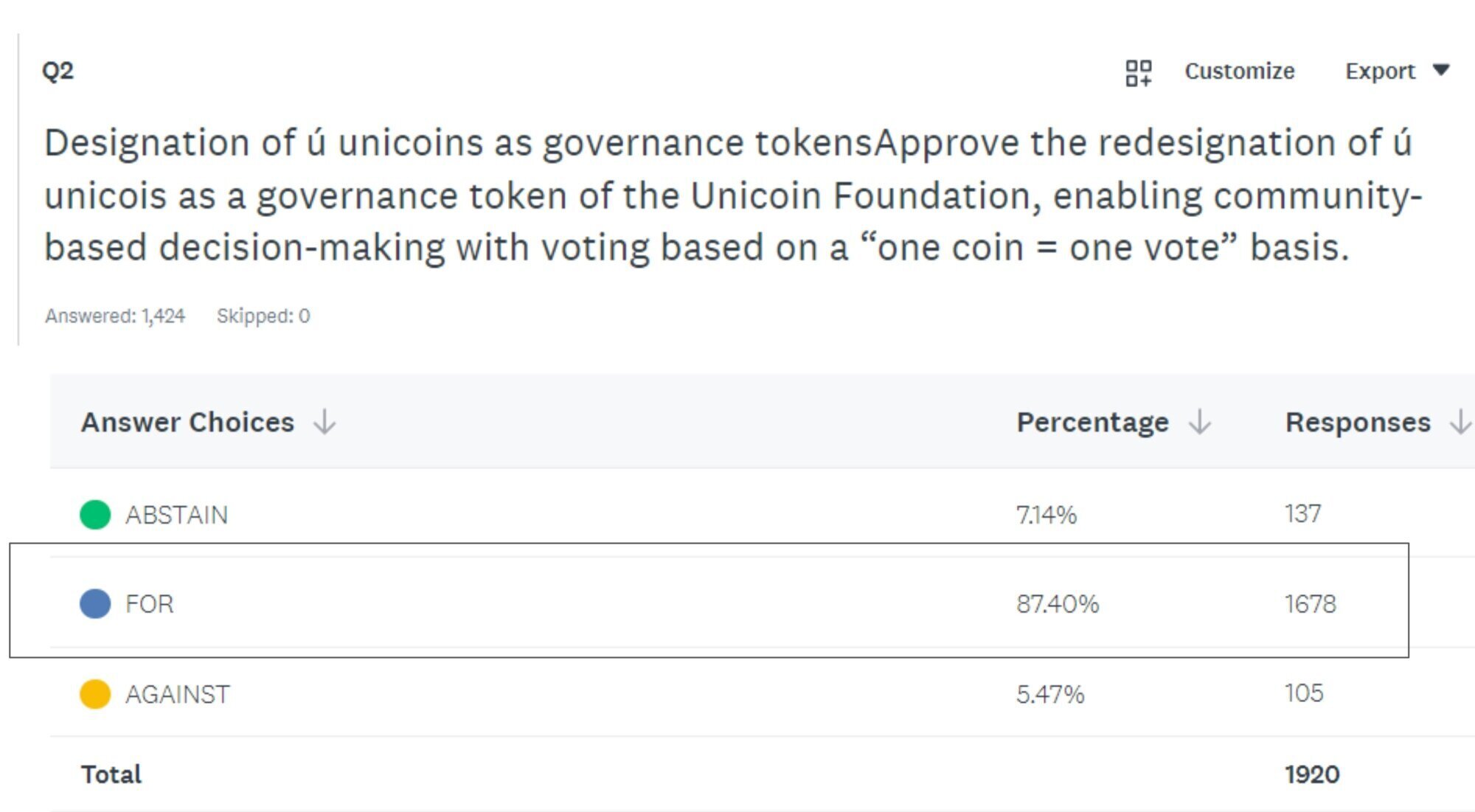The image size is (1475, 812).
Task: Click the yellow AGAINST color dot
Action: [95, 694]
